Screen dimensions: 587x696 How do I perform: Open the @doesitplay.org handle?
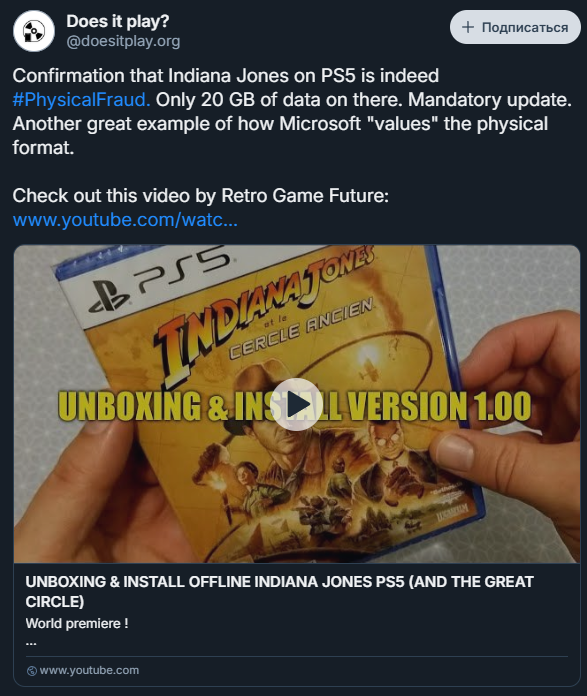coord(123,41)
